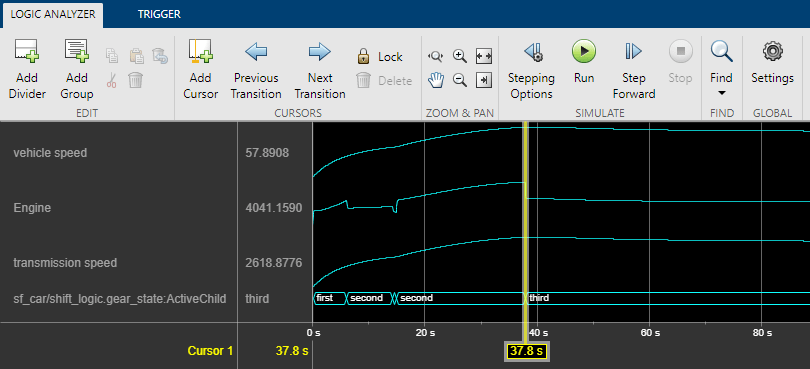Viewport: 810px width, 369px height.
Task: Lock the selected cursor
Action: [380, 56]
